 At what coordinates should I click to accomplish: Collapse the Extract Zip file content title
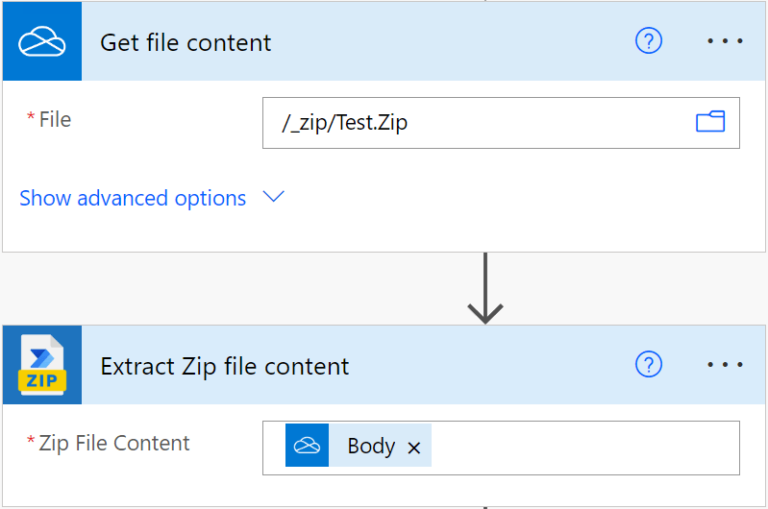225,366
